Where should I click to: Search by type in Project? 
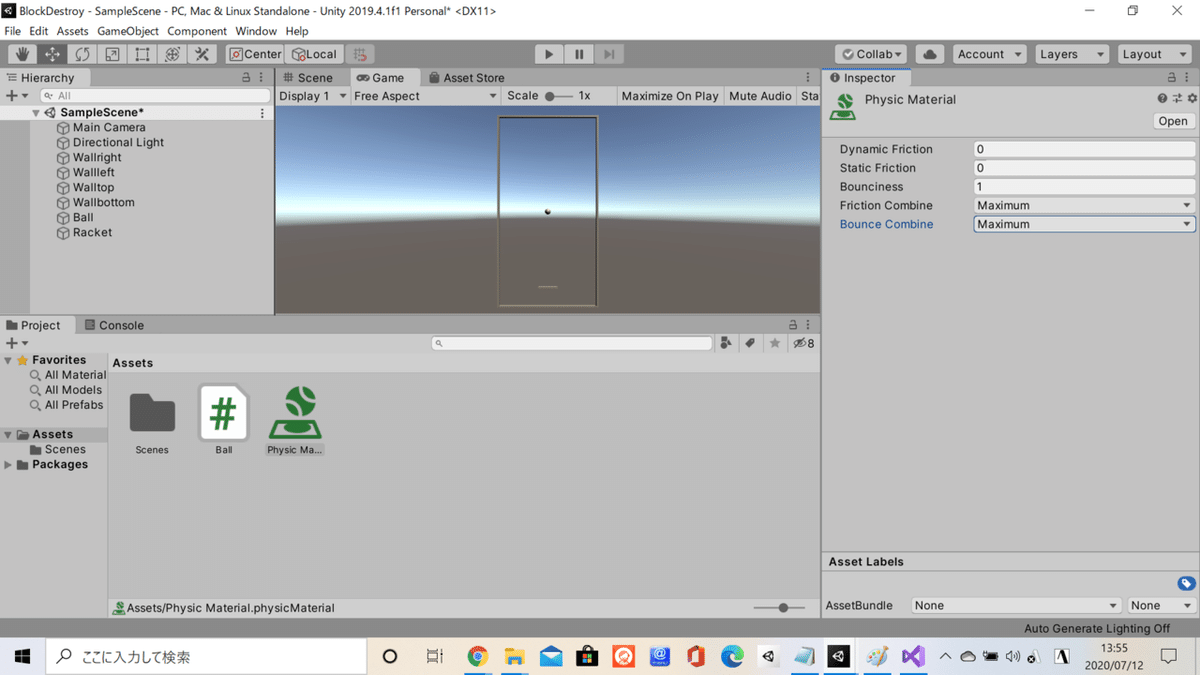726,343
